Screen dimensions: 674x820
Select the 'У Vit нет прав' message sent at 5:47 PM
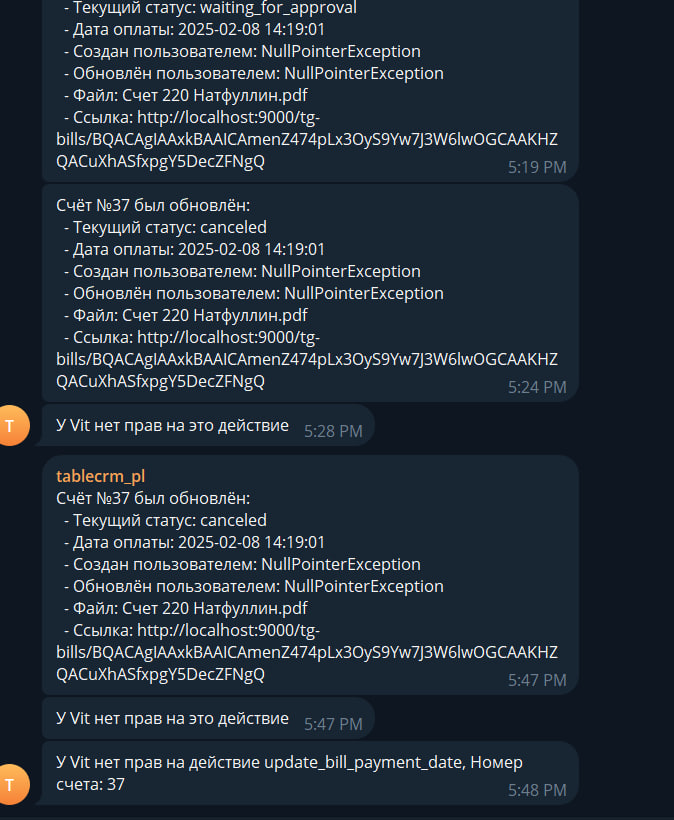pyautogui.click(x=208, y=718)
